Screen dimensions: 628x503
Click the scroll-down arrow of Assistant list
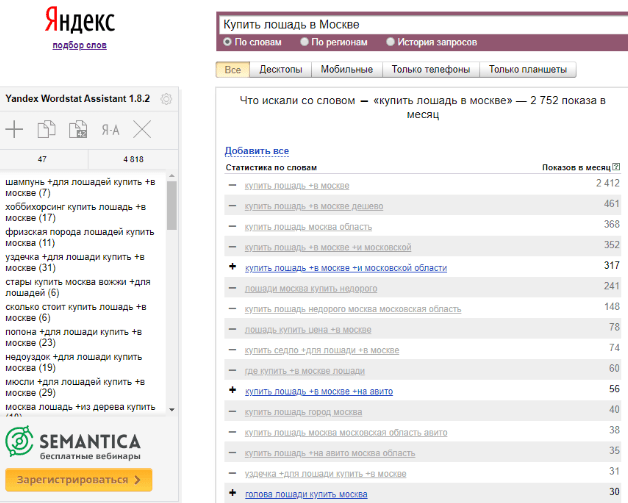click(172, 409)
